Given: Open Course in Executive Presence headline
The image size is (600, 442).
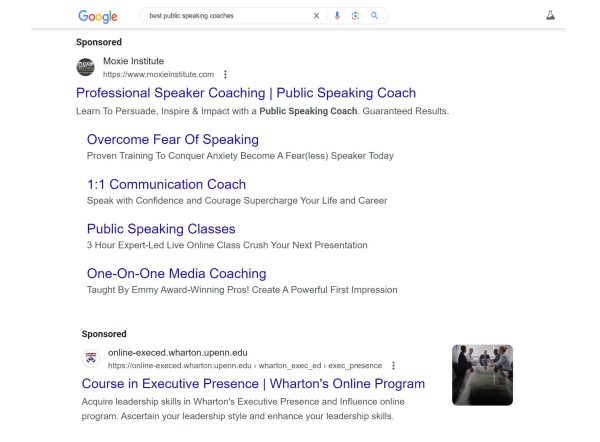Looking at the screenshot, I should (x=253, y=384).
